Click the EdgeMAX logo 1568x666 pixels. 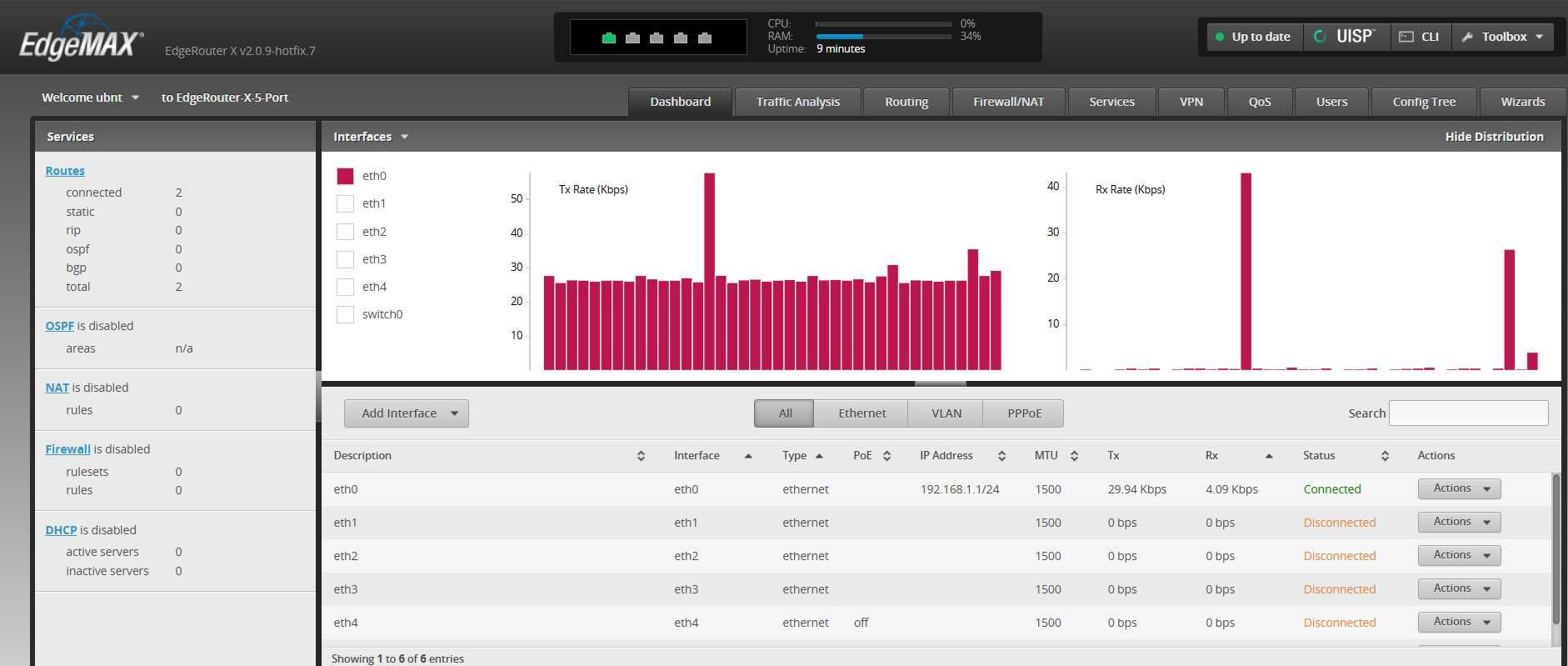pos(81,38)
